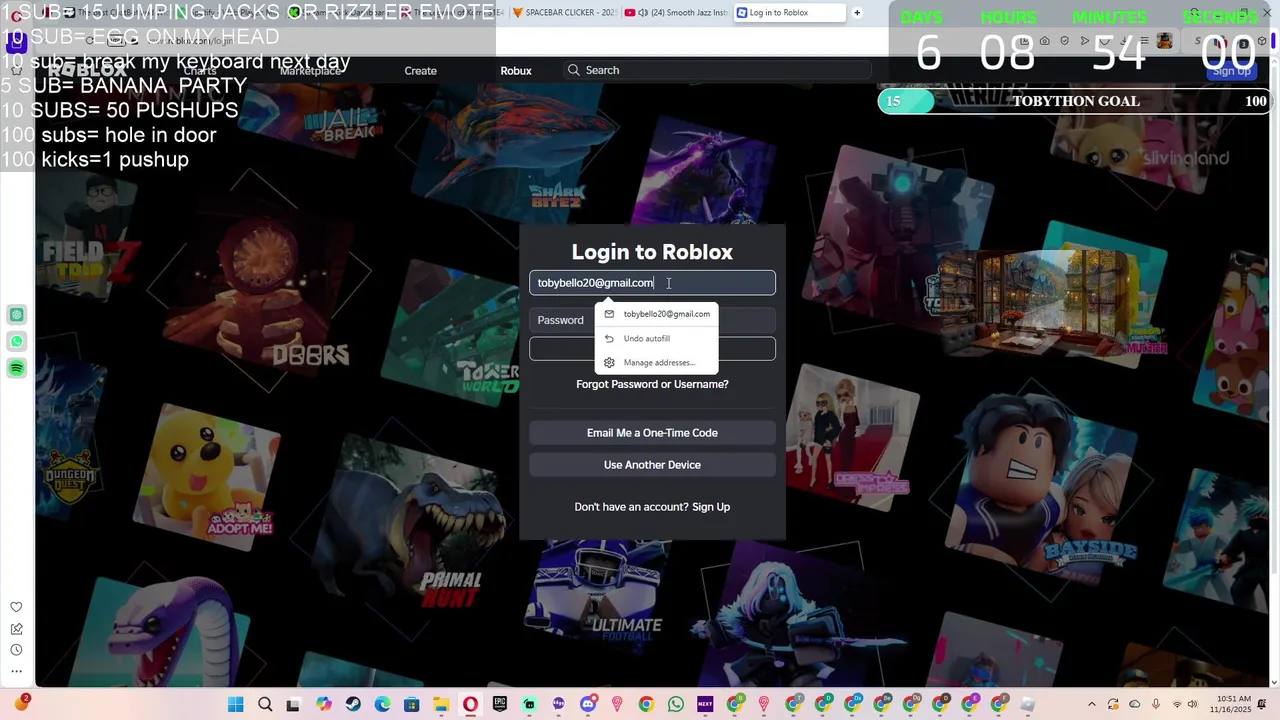
Task: Open Microsoft Store from the taskbar
Action: [x=412, y=705]
